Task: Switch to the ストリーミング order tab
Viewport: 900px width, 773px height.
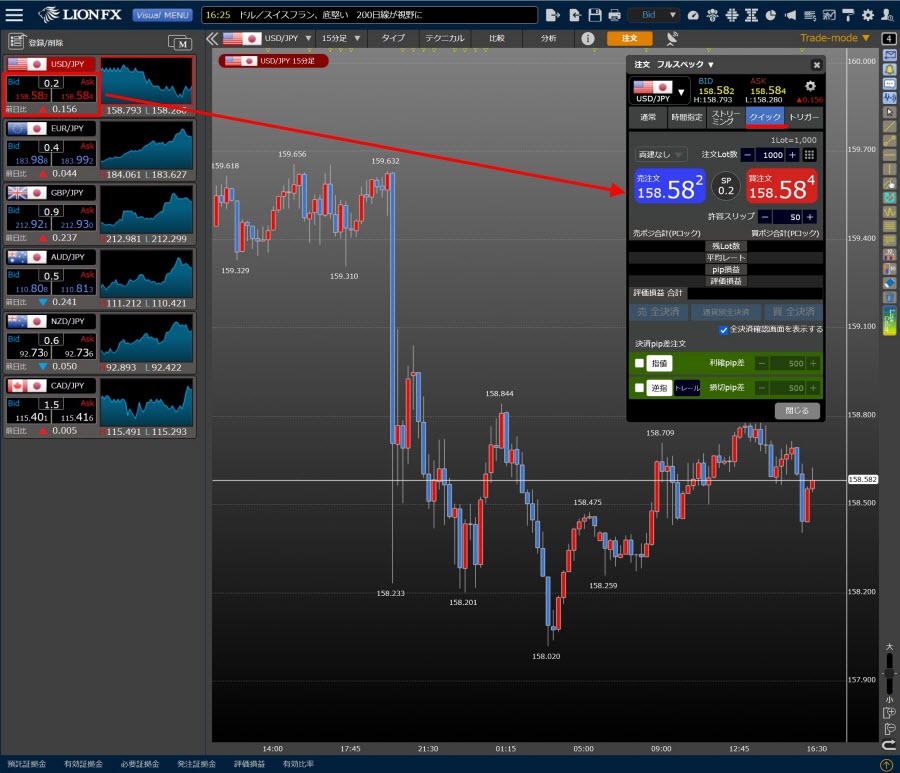Action: 727,117
